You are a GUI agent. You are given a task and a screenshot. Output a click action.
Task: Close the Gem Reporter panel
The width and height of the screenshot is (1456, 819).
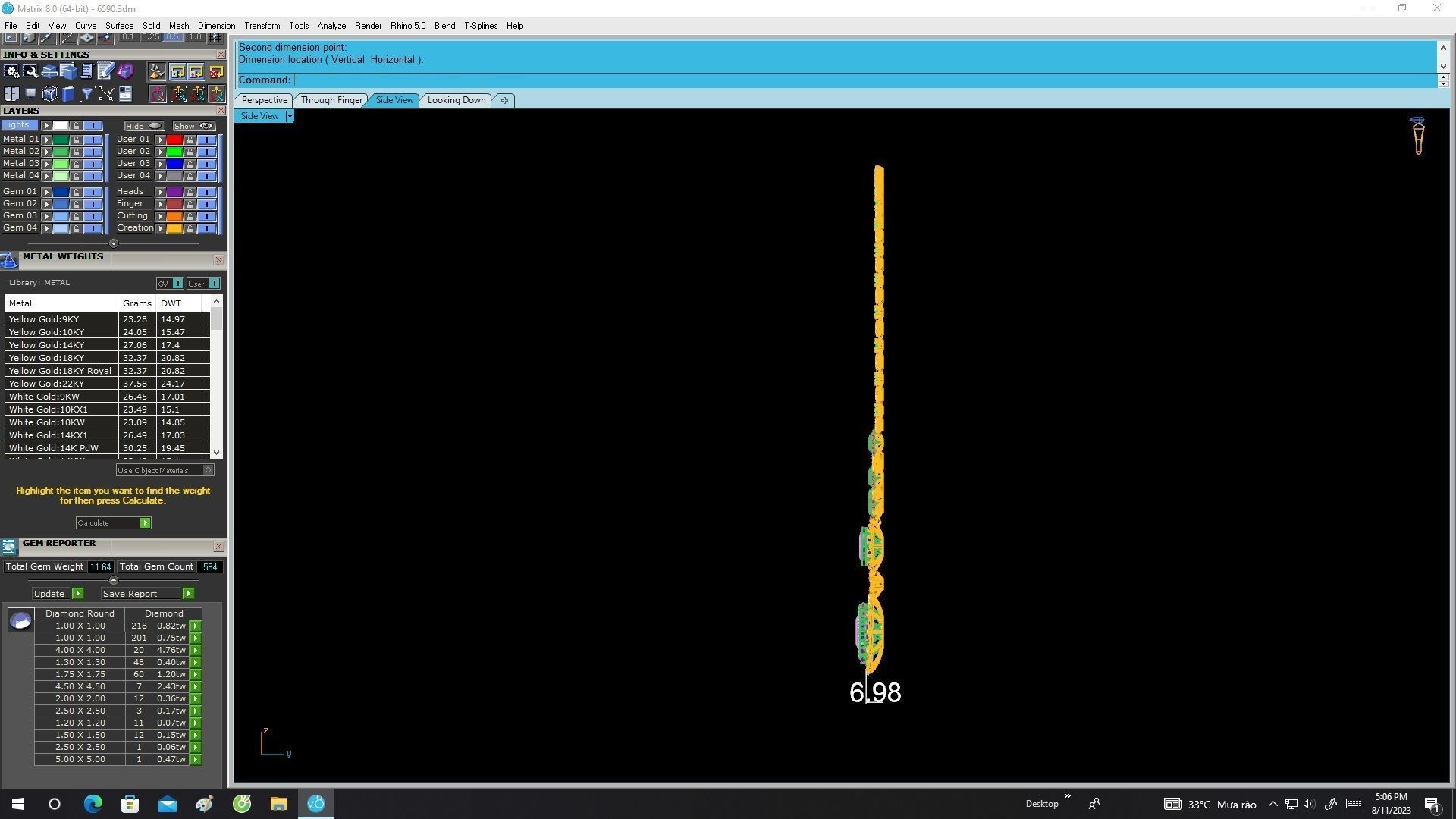(x=218, y=547)
